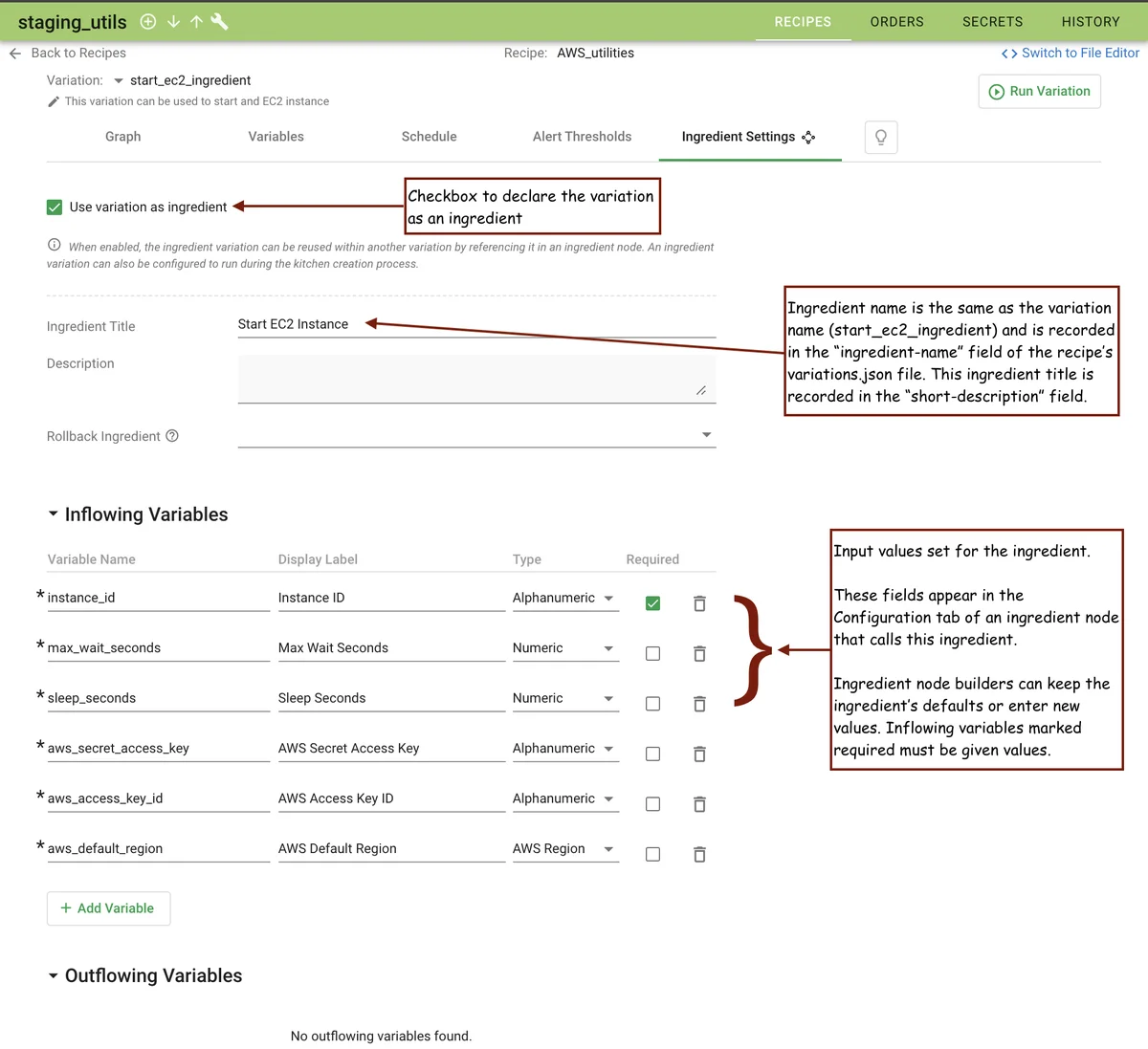The image size is (1148, 1049).
Task: Click Switch to File Editor link
Action: [1071, 54]
